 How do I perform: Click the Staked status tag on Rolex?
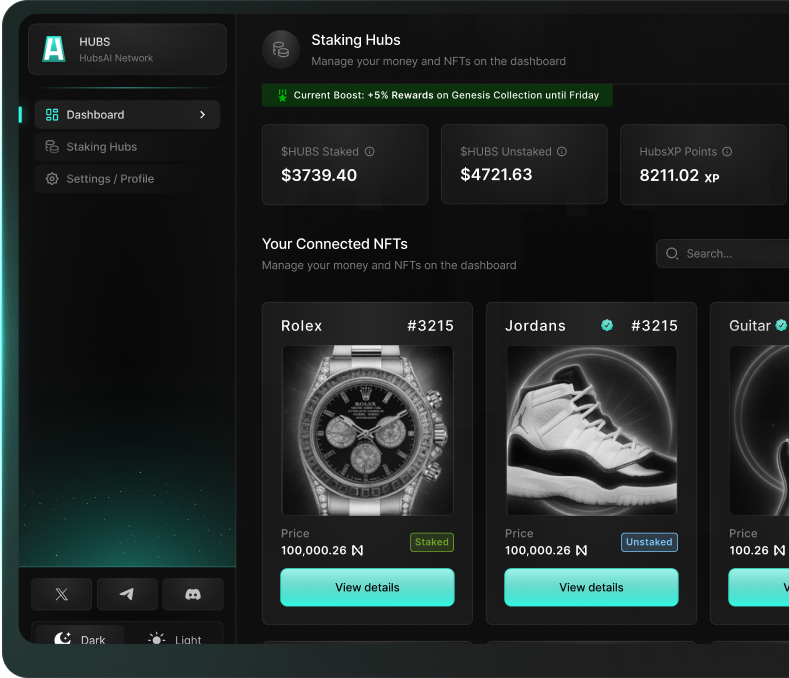click(432, 542)
